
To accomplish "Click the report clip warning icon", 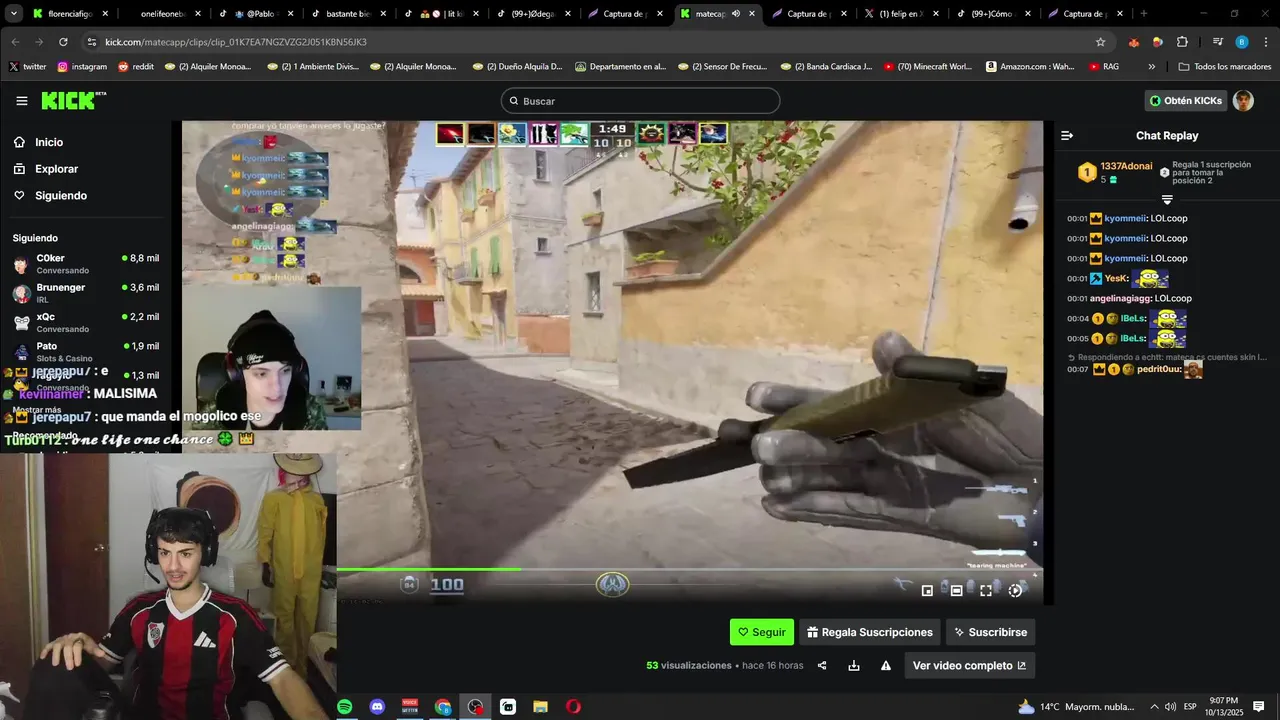I will (886, 665).
